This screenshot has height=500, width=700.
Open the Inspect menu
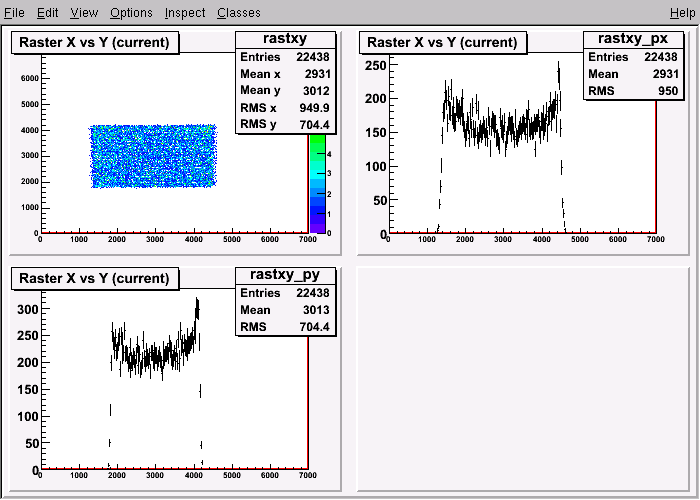[x=185, y=13]
